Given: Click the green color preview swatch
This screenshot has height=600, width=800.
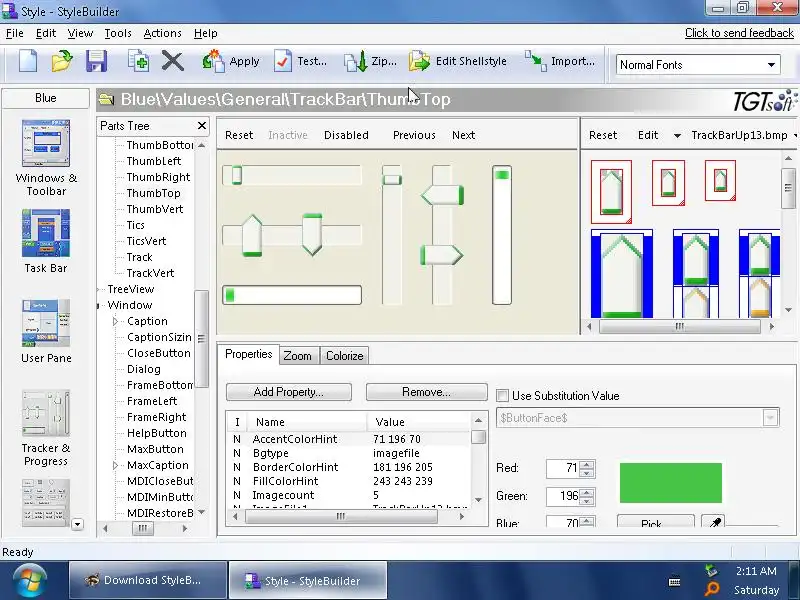Looking at the screenshot, I should pyautogui.click(x=670, y=483).
